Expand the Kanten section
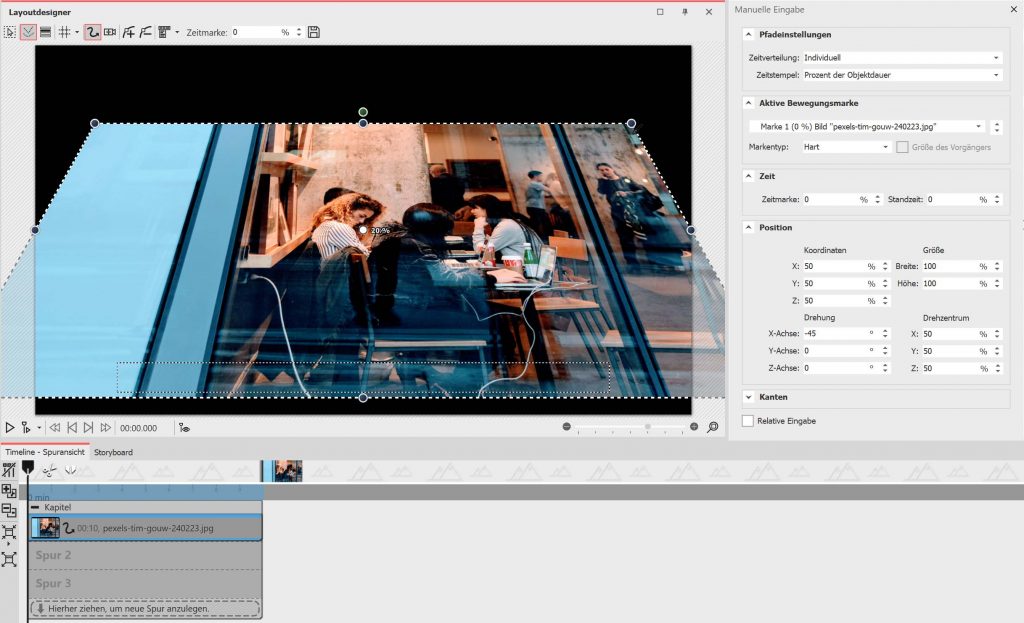The height and width of the screenshot is (623, 1024). click(x=749, y=397)
